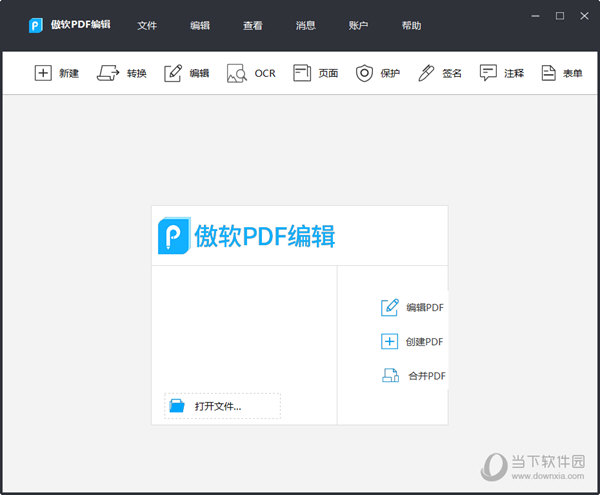Image resolution: width=600 pixels, height=495 pixels.
Task: Click the 合并PDF merge icon in start panel
Action: click(x=390, y=375)
